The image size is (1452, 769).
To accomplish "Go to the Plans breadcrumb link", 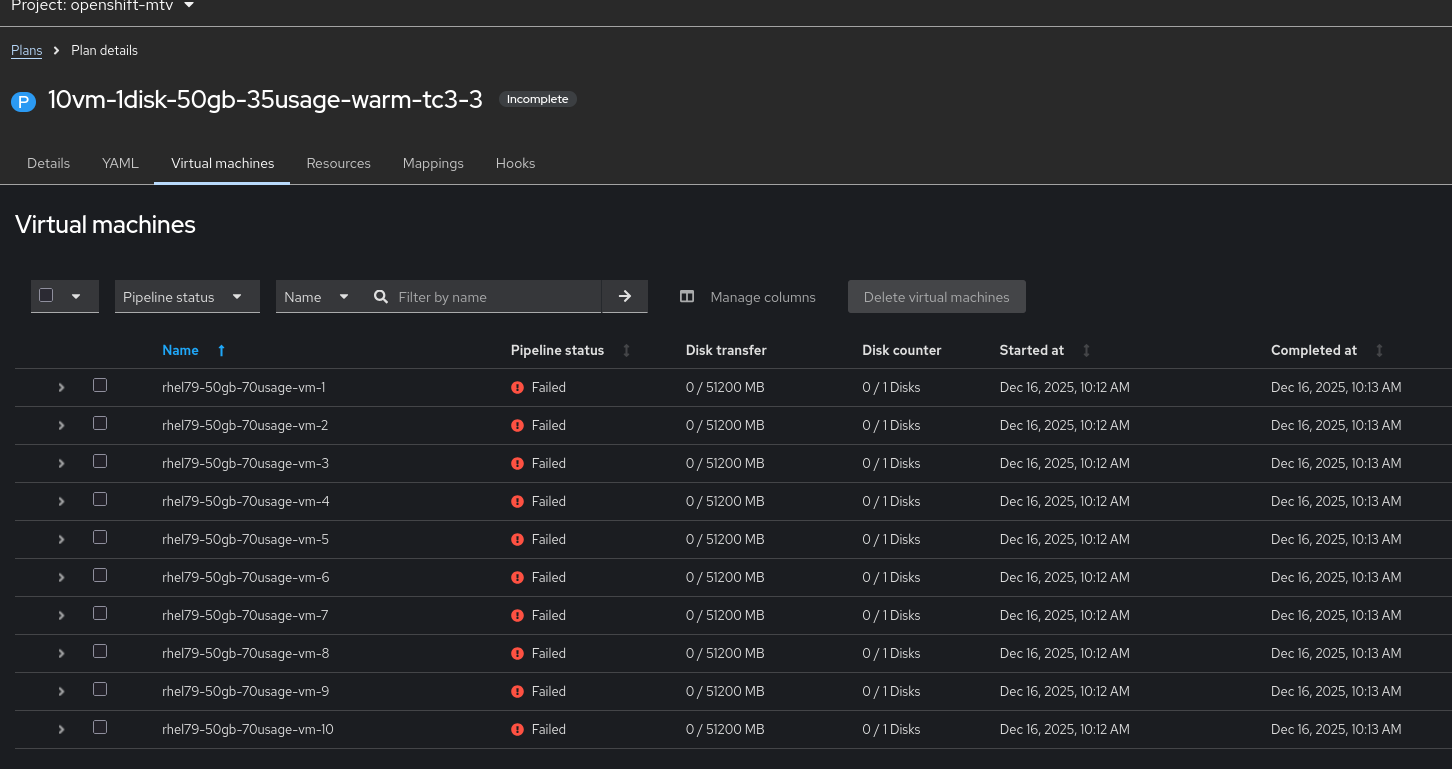I will pos(27,50).
